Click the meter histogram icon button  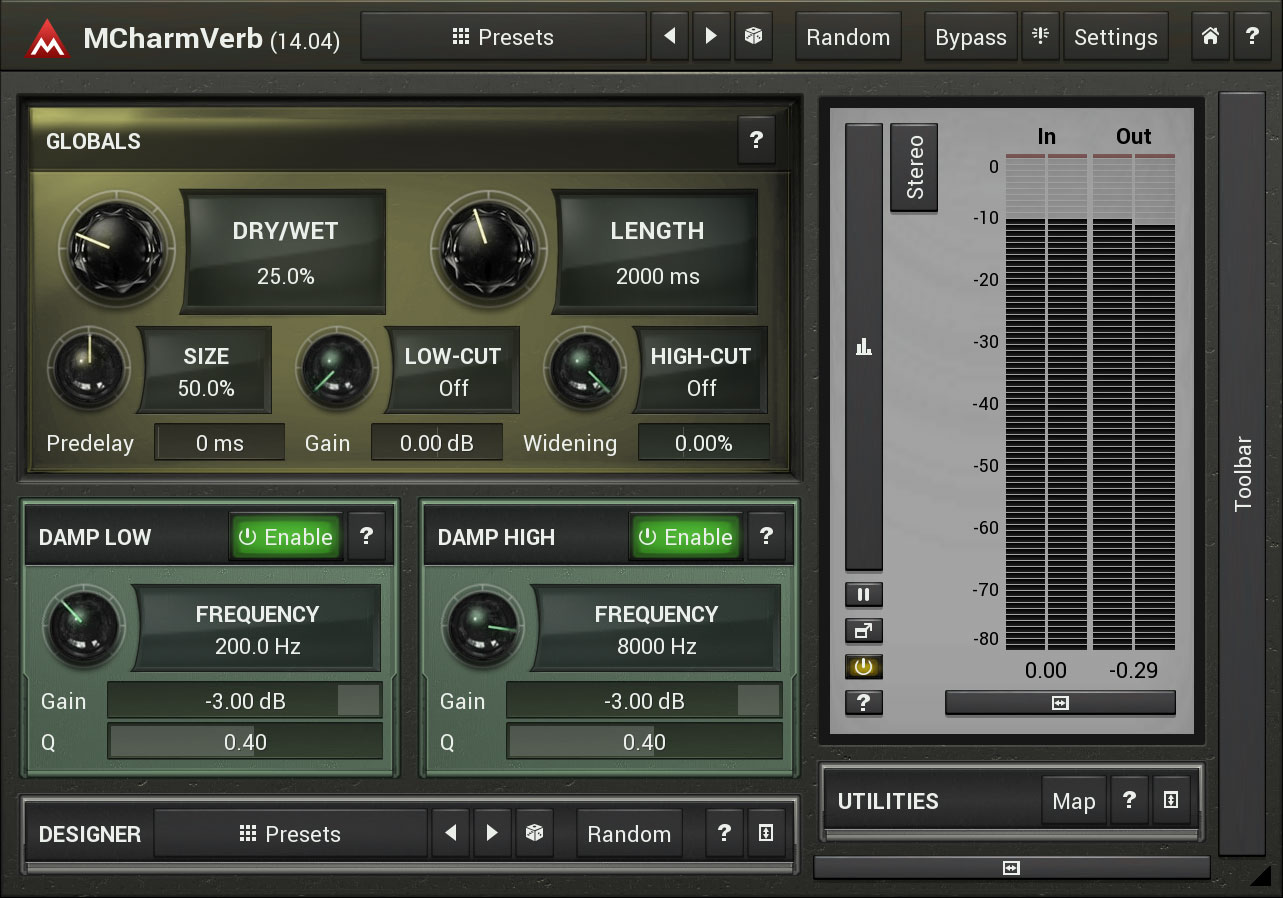[864, 347]
